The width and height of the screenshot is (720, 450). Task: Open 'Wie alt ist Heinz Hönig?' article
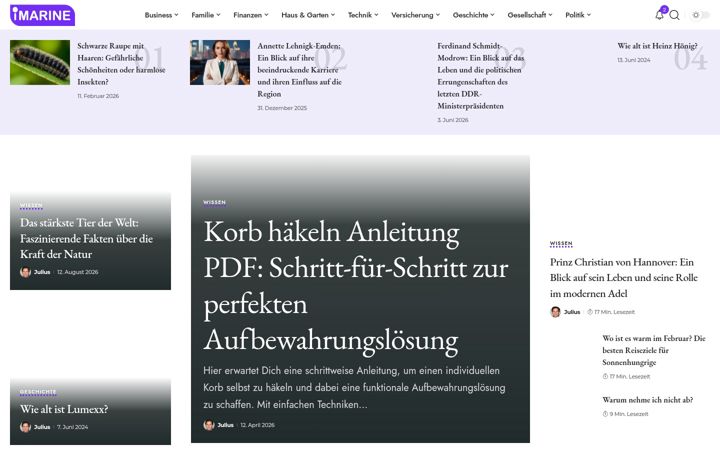click(657, 46)
